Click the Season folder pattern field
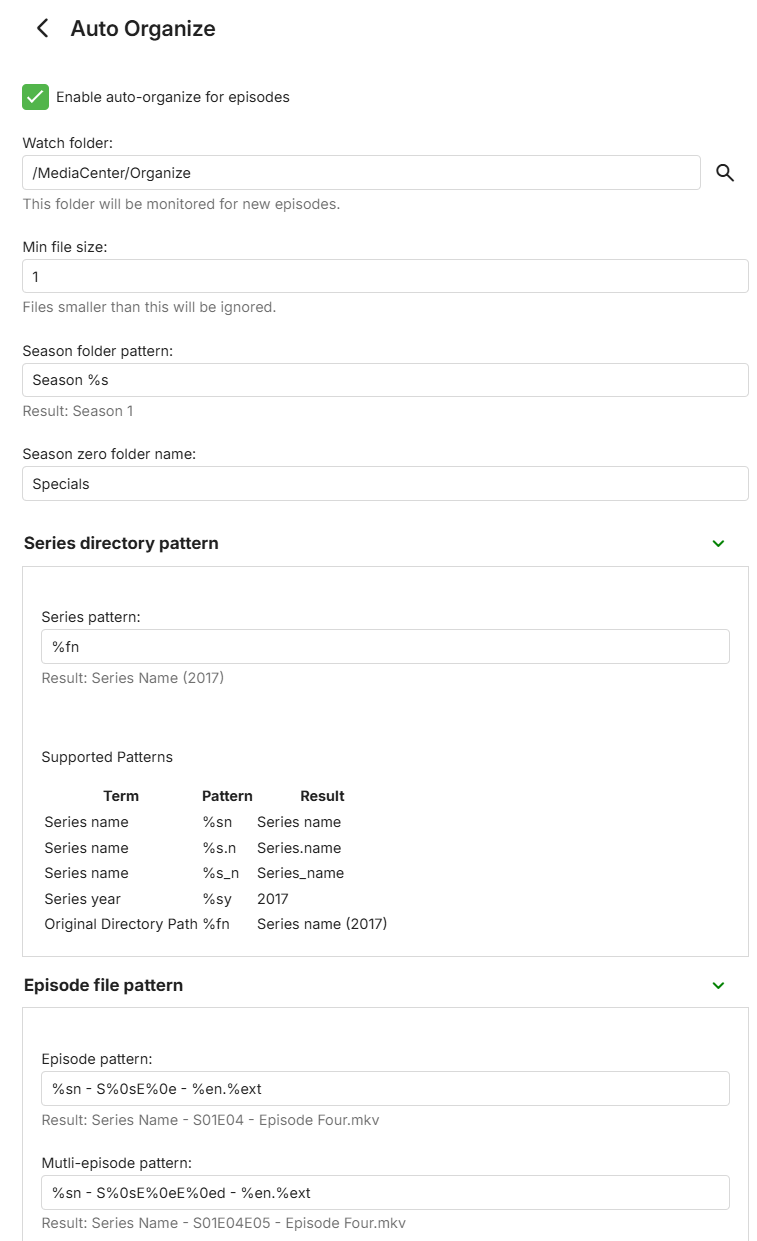 point(385,380)
